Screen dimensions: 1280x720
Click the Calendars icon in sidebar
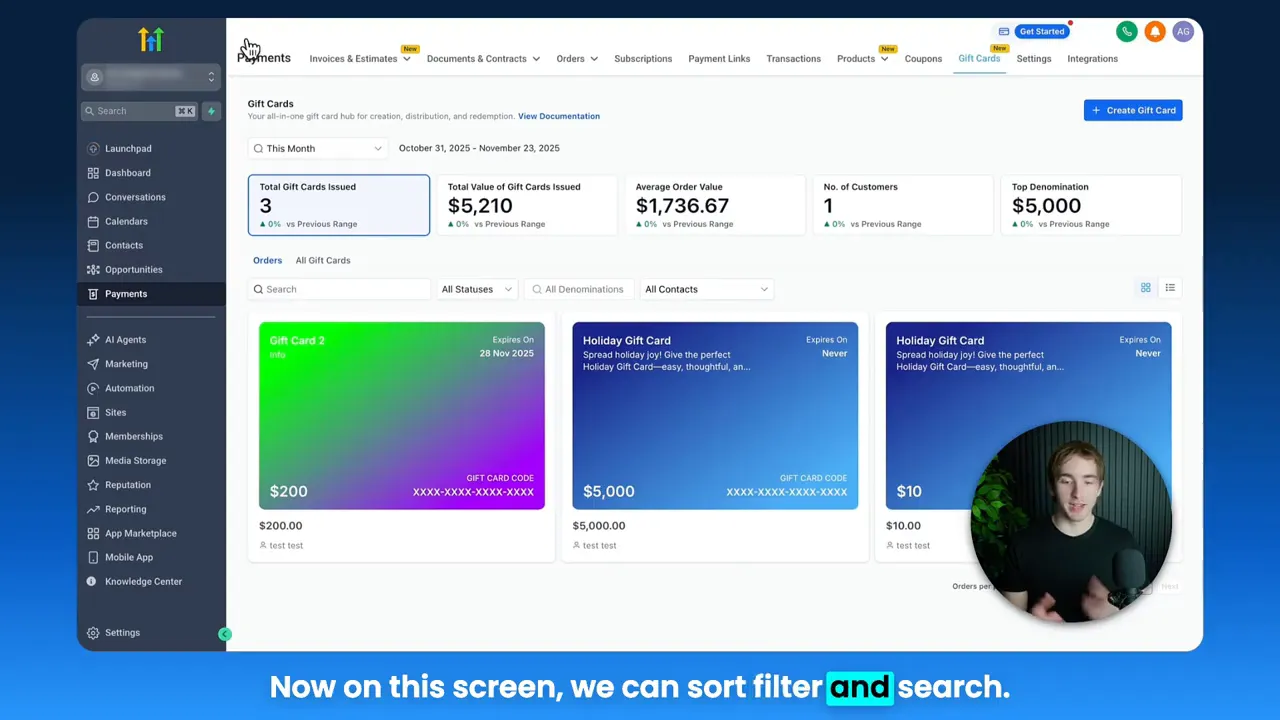93,221
